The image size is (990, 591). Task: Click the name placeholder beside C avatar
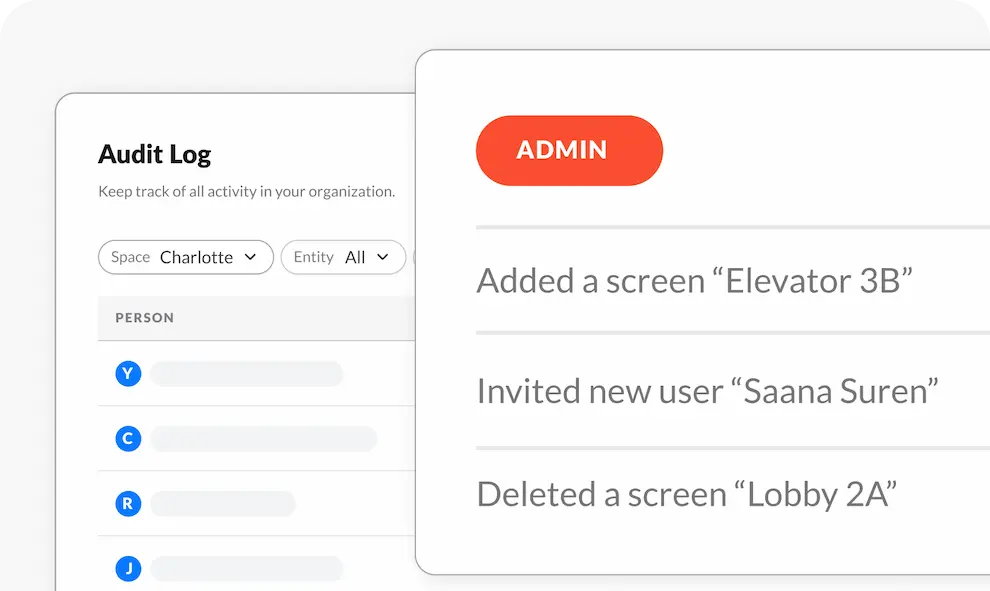(x=264, y=439)
